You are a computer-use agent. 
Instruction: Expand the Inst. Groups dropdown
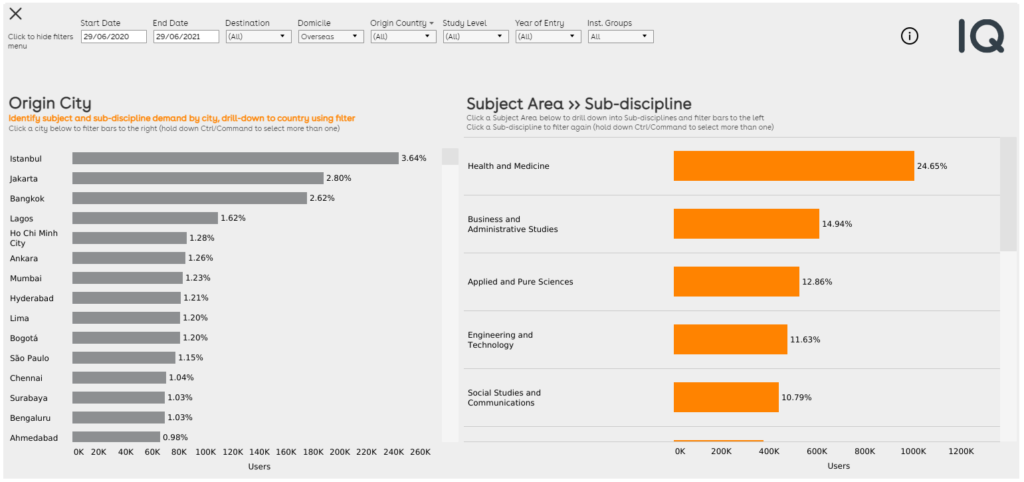tap(620, 37)
